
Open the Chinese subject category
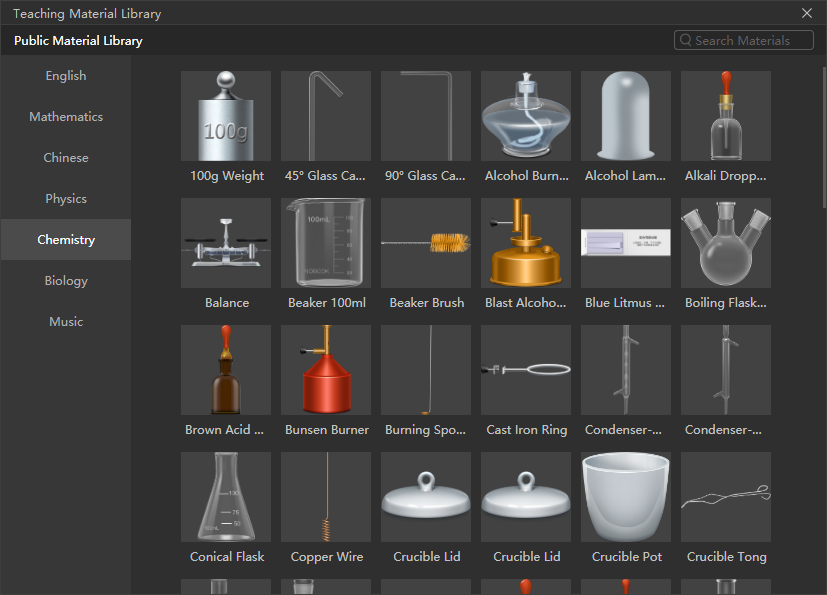(66, 158)
